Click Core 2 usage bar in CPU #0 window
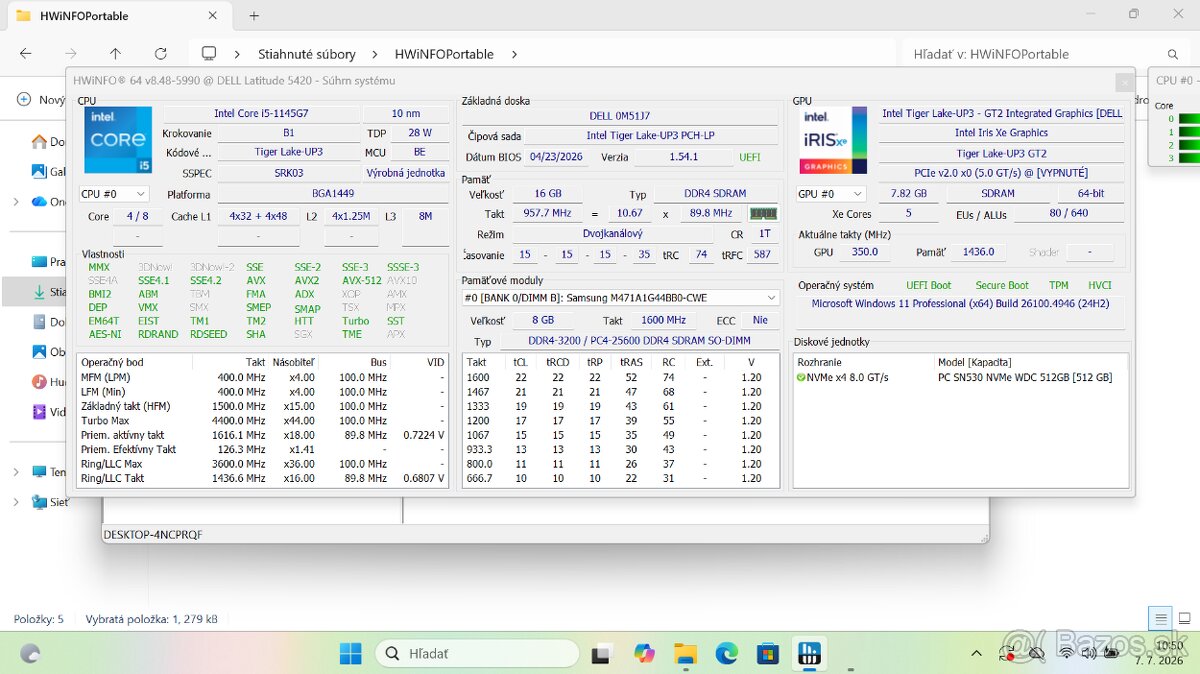This screenshot has height=674, width=1200. pos(1188,145)
